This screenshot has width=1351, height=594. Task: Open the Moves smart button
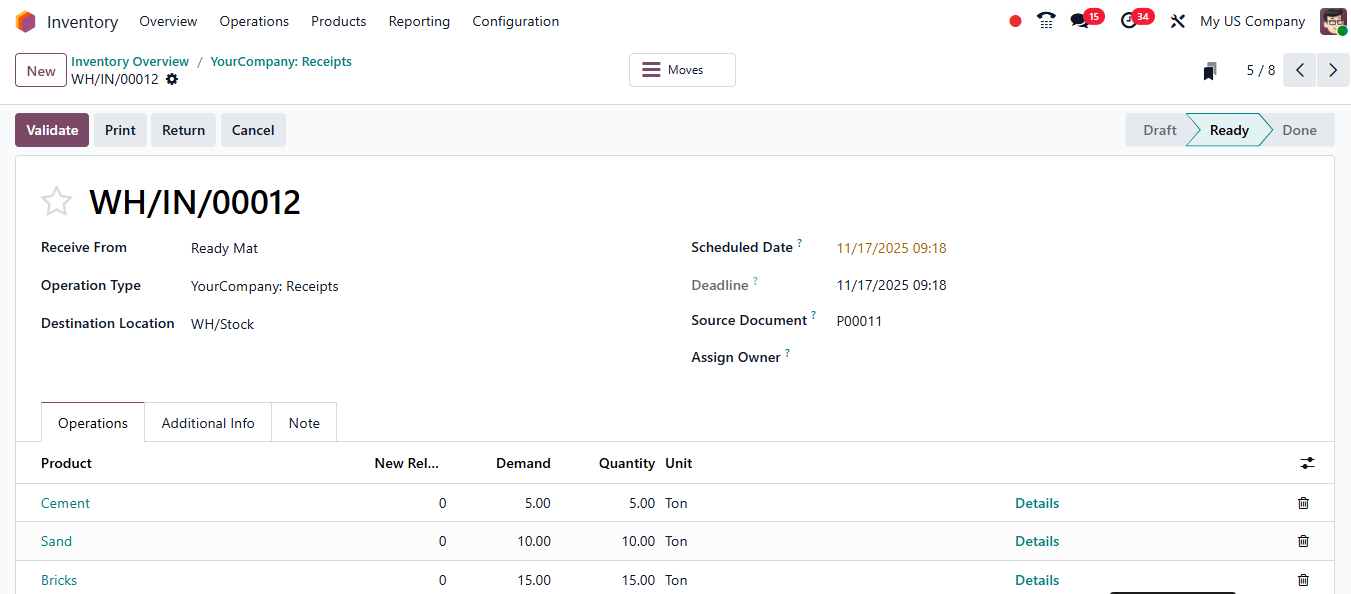[682, 70]
